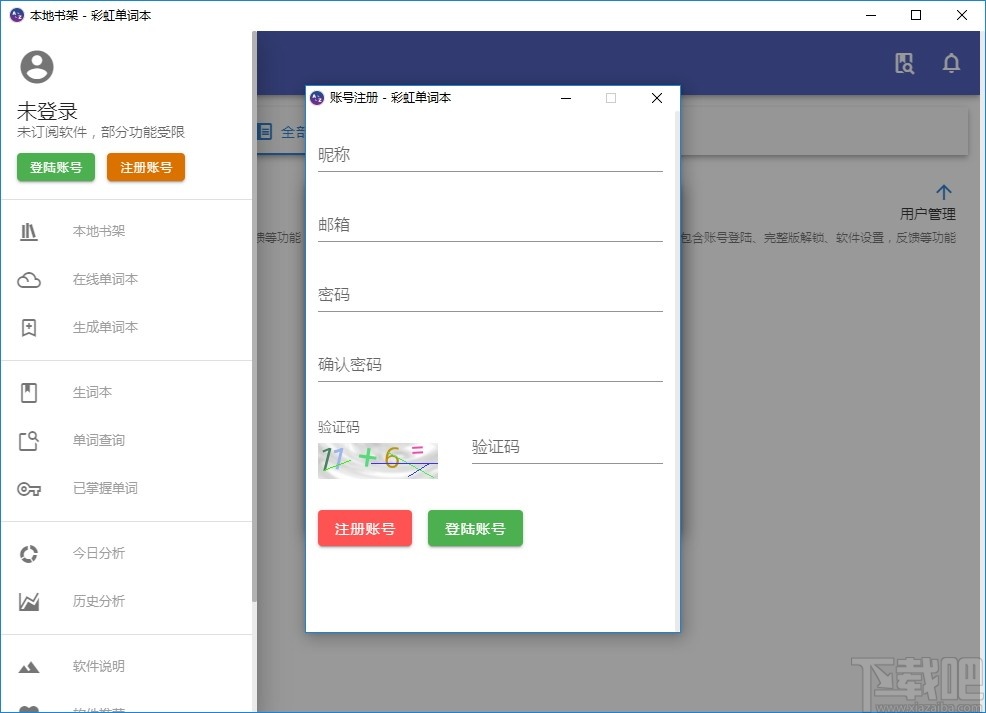
Task: Click the line chart icon for 历史分析
Action: (x=29, y=602)
